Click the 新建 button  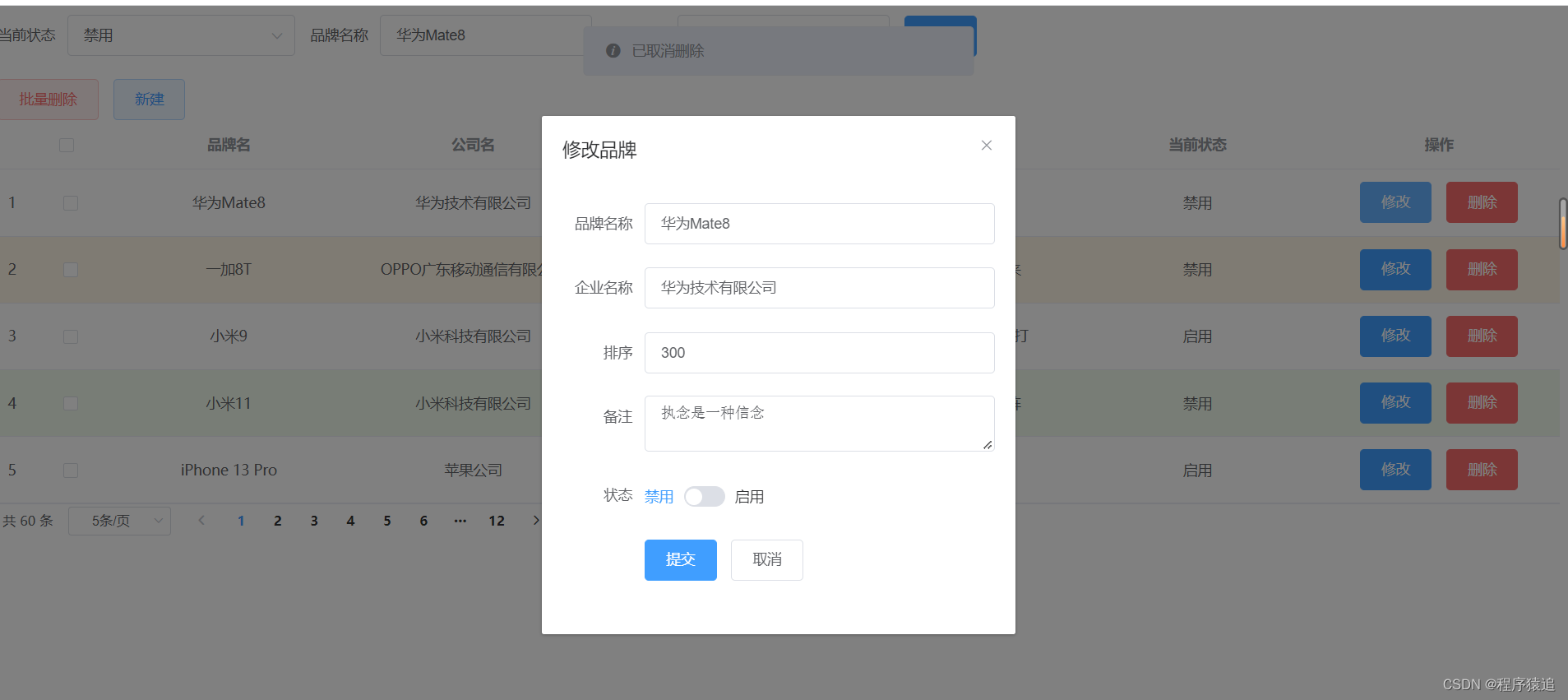pyautogui.click(x=149, y=100)
